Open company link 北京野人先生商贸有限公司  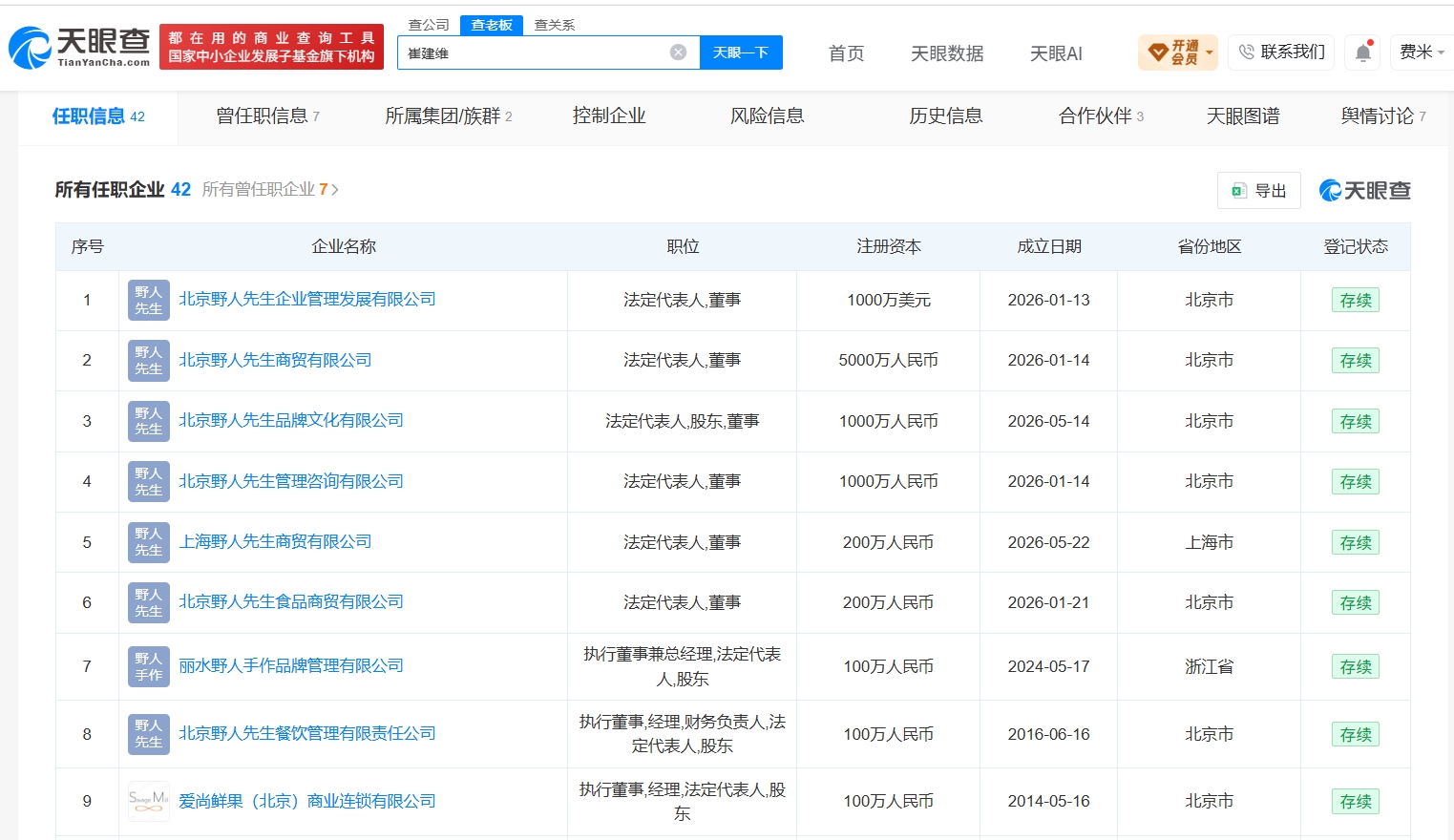pyautogui.click(x=275, y=360)
